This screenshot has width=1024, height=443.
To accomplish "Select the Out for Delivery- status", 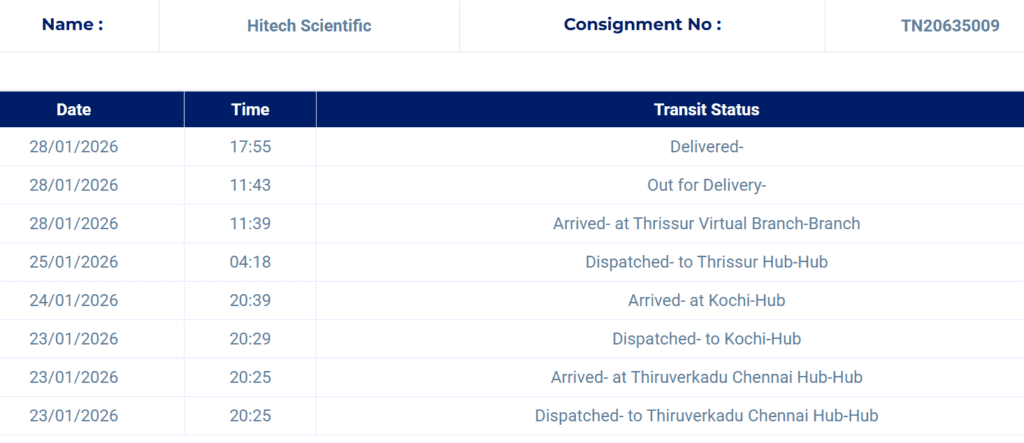I will pyautogui.click(x=706, y=185).
